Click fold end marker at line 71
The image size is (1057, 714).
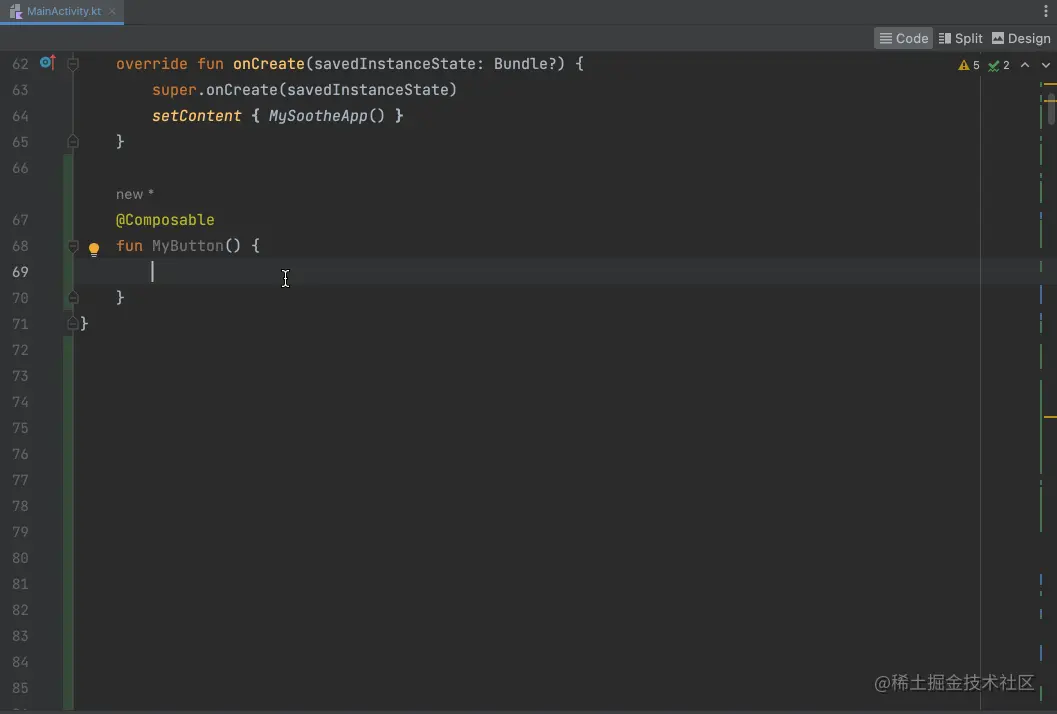click(x=73, y=324)
